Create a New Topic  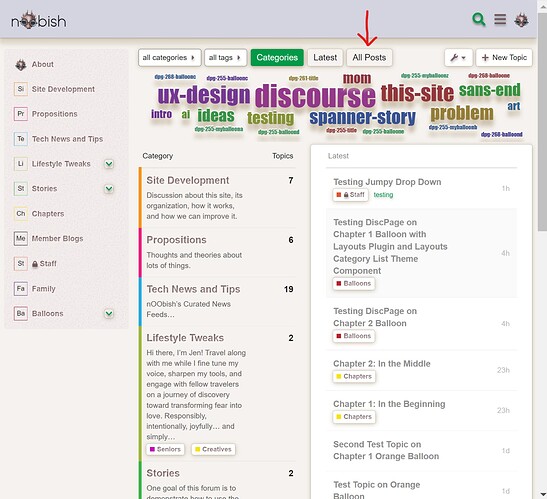(504, 58)
